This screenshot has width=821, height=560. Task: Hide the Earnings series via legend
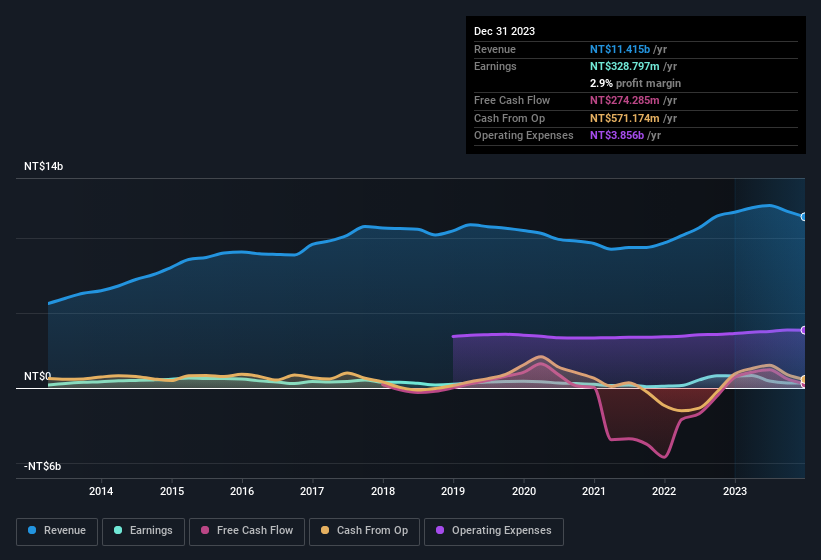[144, 531]
